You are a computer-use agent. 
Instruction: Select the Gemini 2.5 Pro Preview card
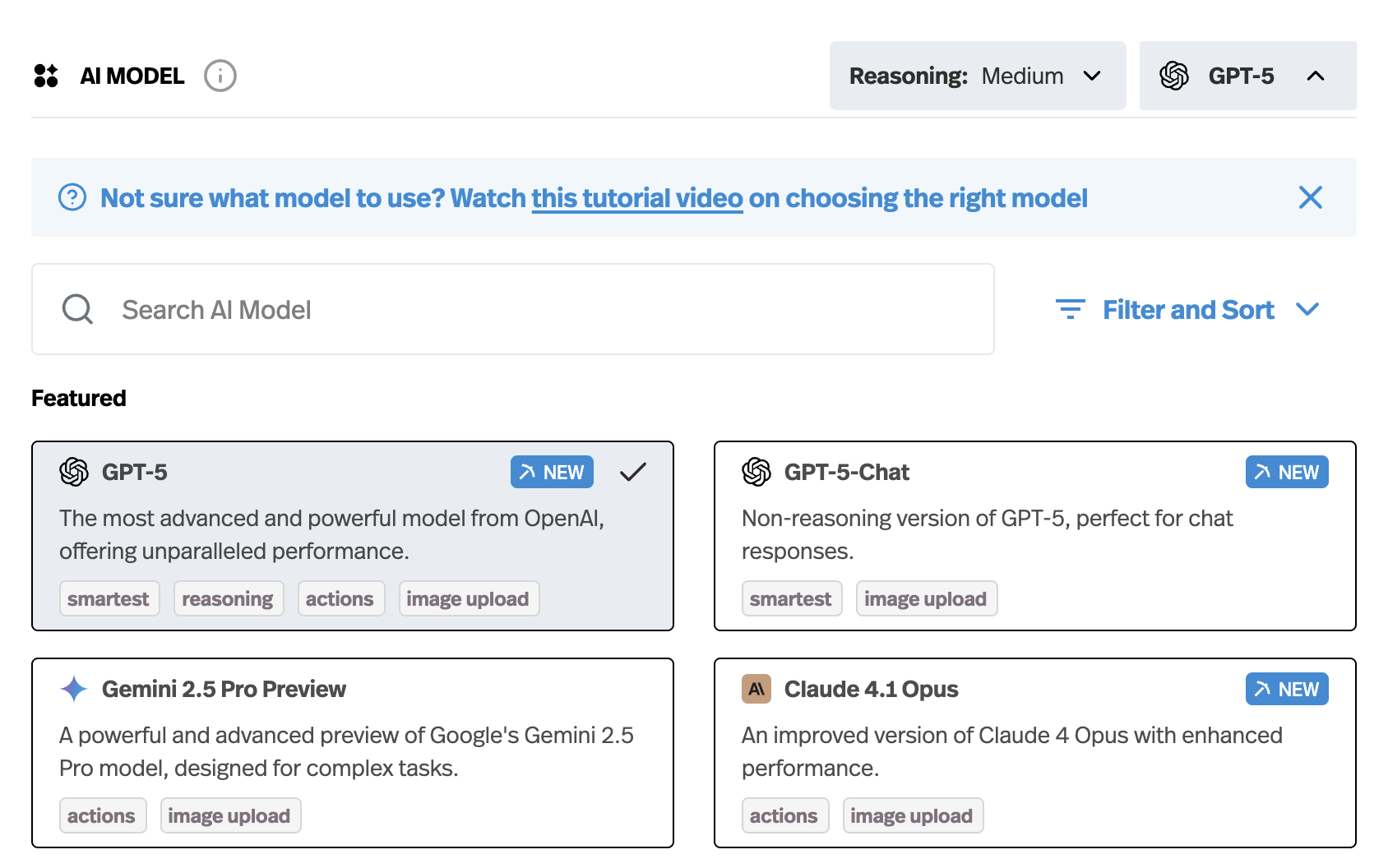(x=352, y=752)
